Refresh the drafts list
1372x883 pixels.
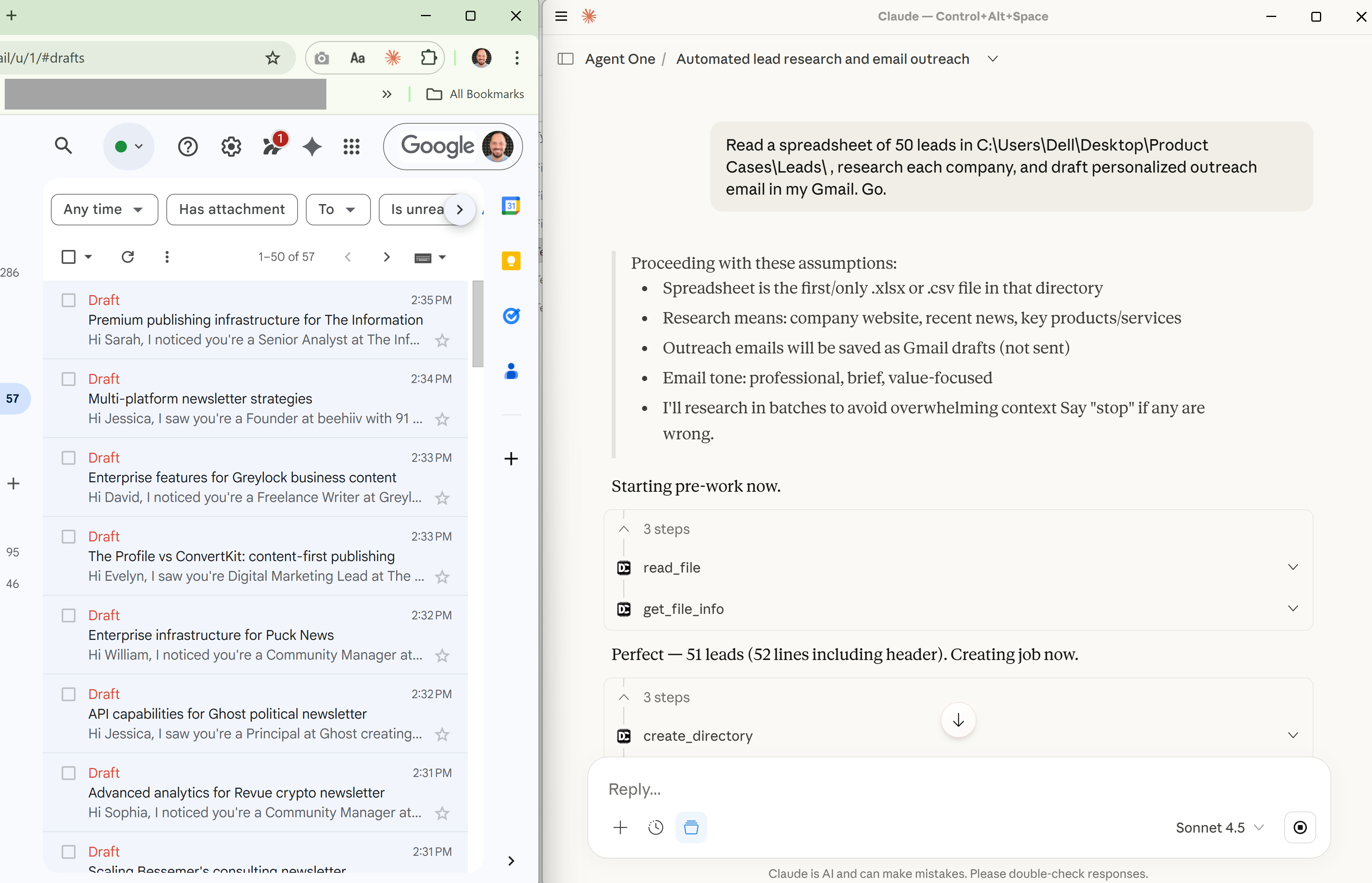(x=128, y=257)
